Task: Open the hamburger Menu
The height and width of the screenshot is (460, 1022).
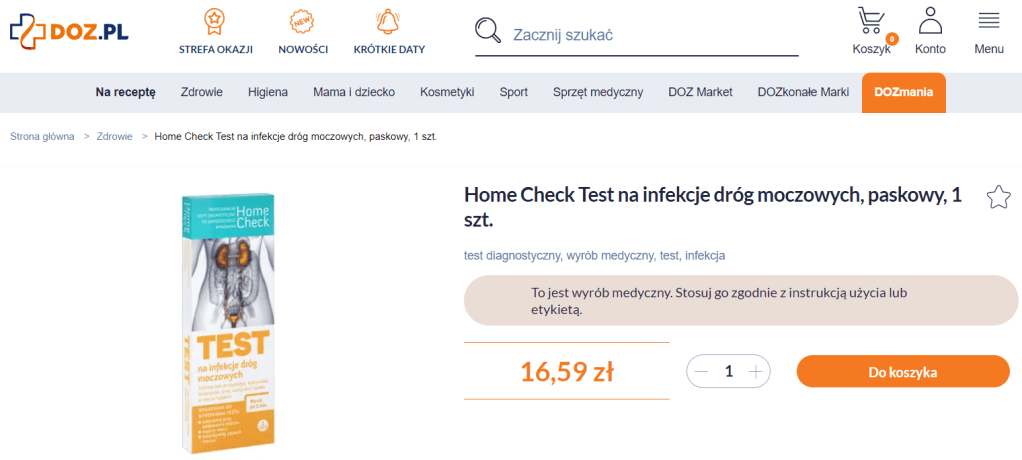Action: tap(989, 31)
